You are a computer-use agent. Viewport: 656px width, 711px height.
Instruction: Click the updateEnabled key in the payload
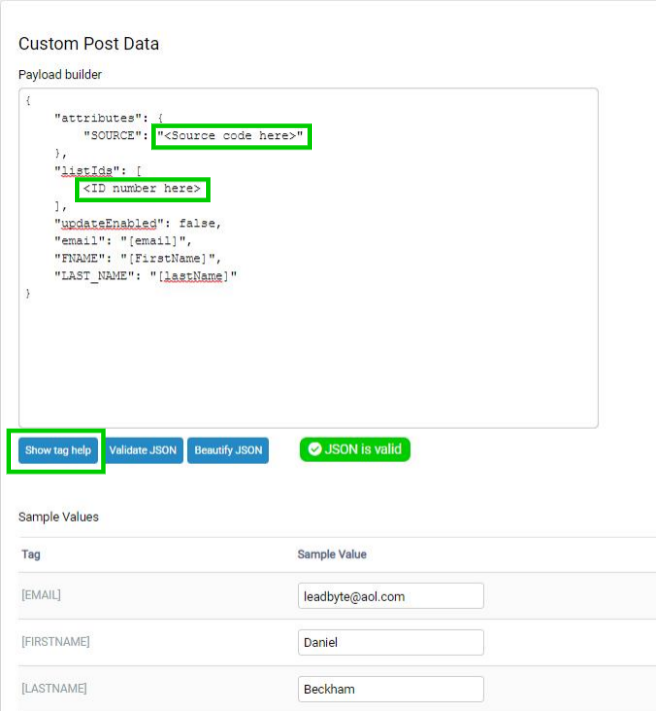coord(109,224)
